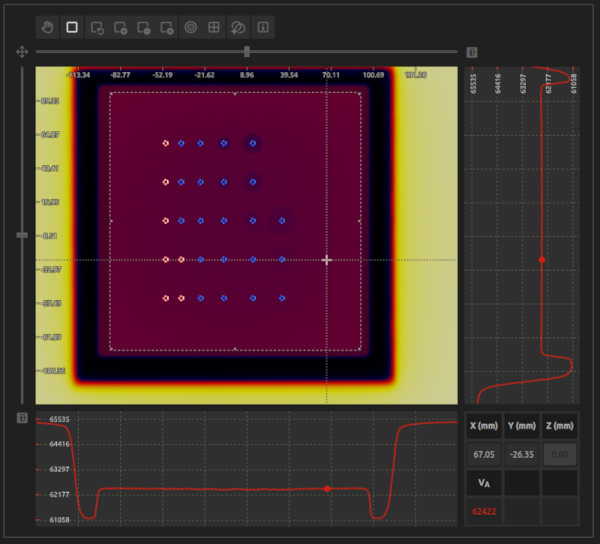Viewport: 600px width, 544px height.
Task: Select the rectangle ROI tool
Action: [72, 27]
